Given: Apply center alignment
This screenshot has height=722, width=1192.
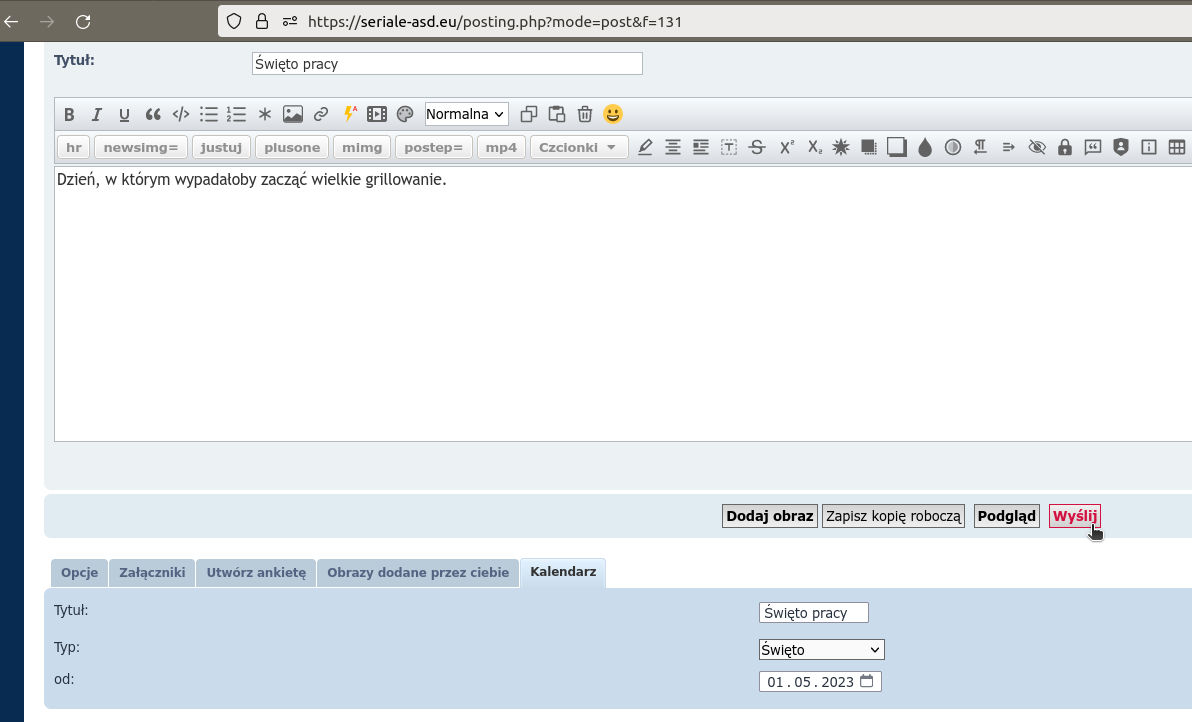Looking at the screenshot, I should (x=673, y=147).
